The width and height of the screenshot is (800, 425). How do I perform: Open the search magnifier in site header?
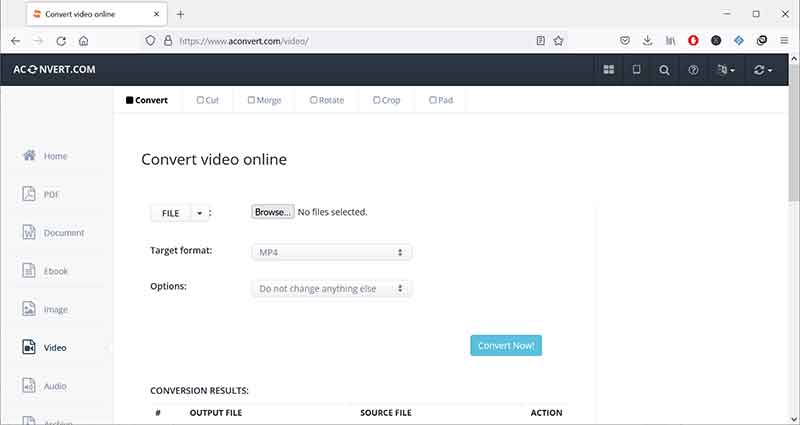[x=665, y=70]
